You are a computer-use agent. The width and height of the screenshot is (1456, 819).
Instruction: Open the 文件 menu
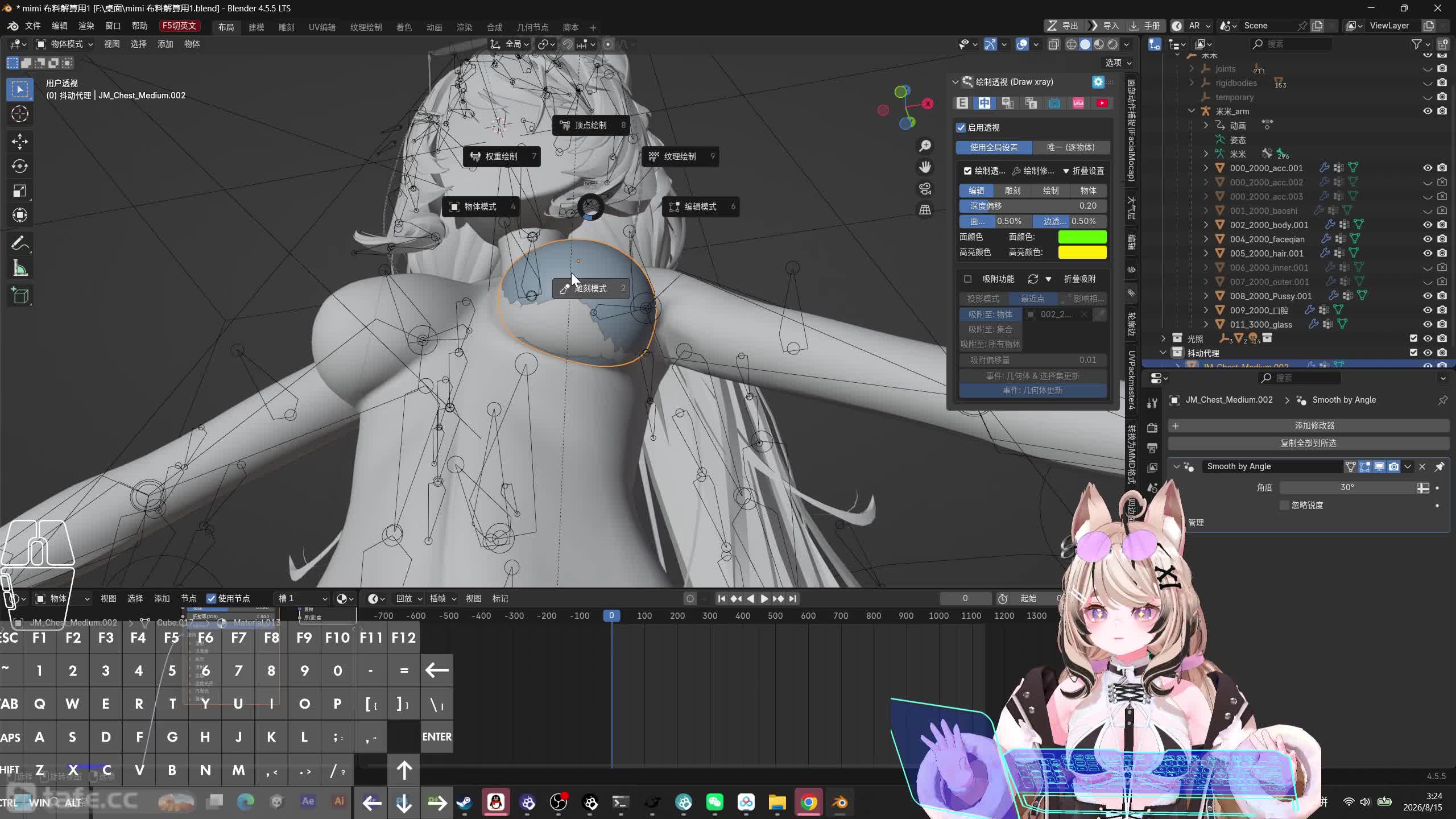32,26
